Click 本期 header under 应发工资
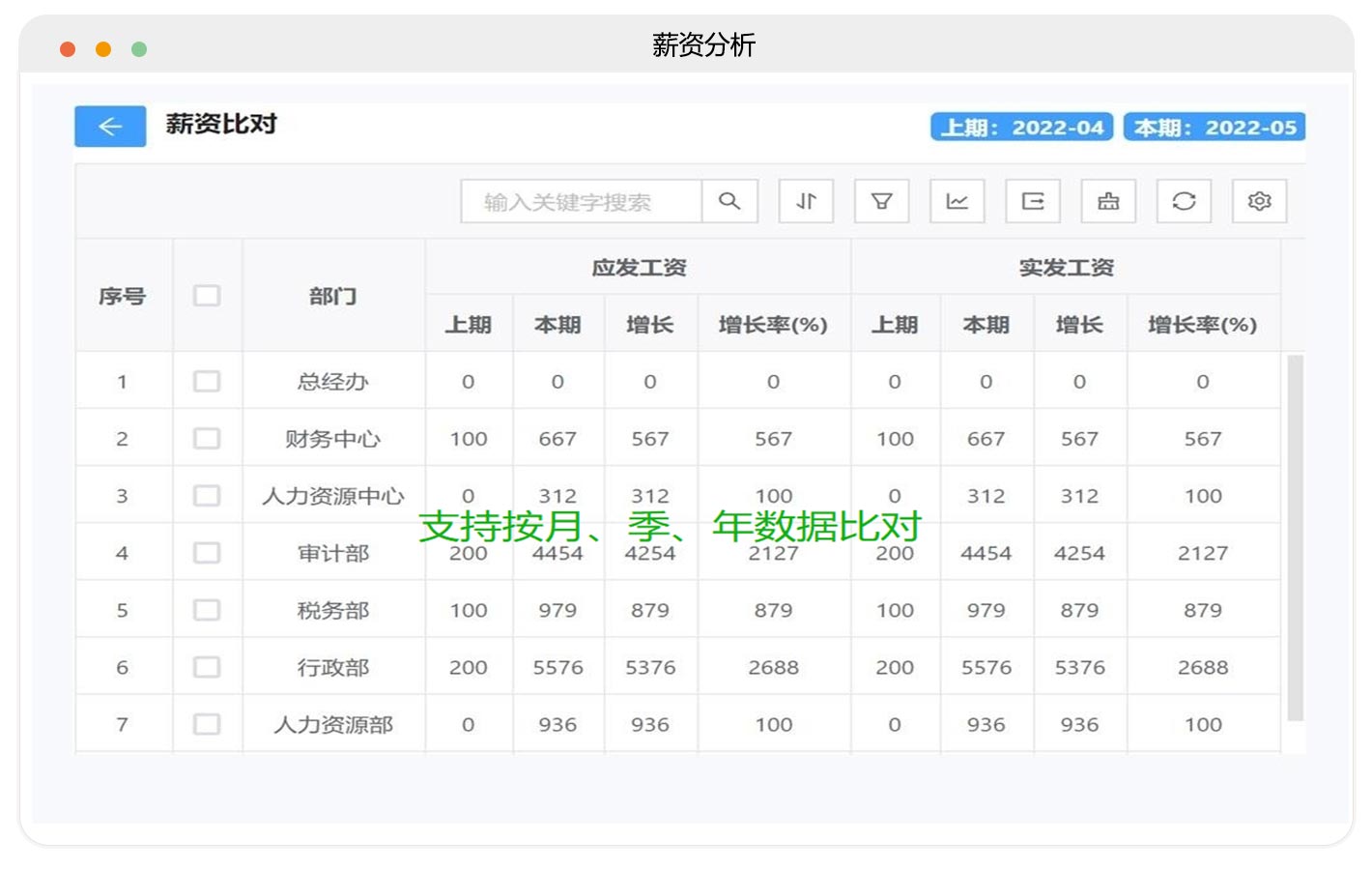 pos(557,325)
